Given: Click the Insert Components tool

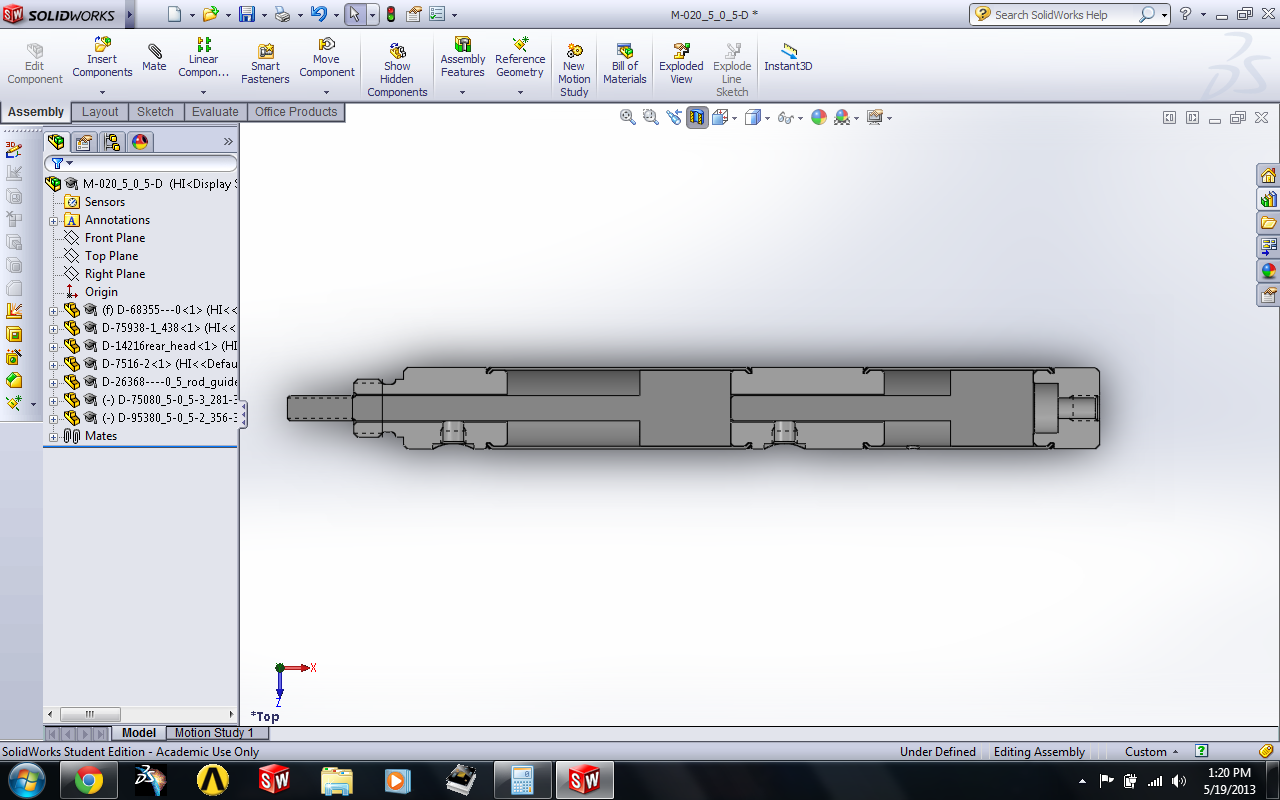Looking at the screenshot, I should tap(102, 58).
